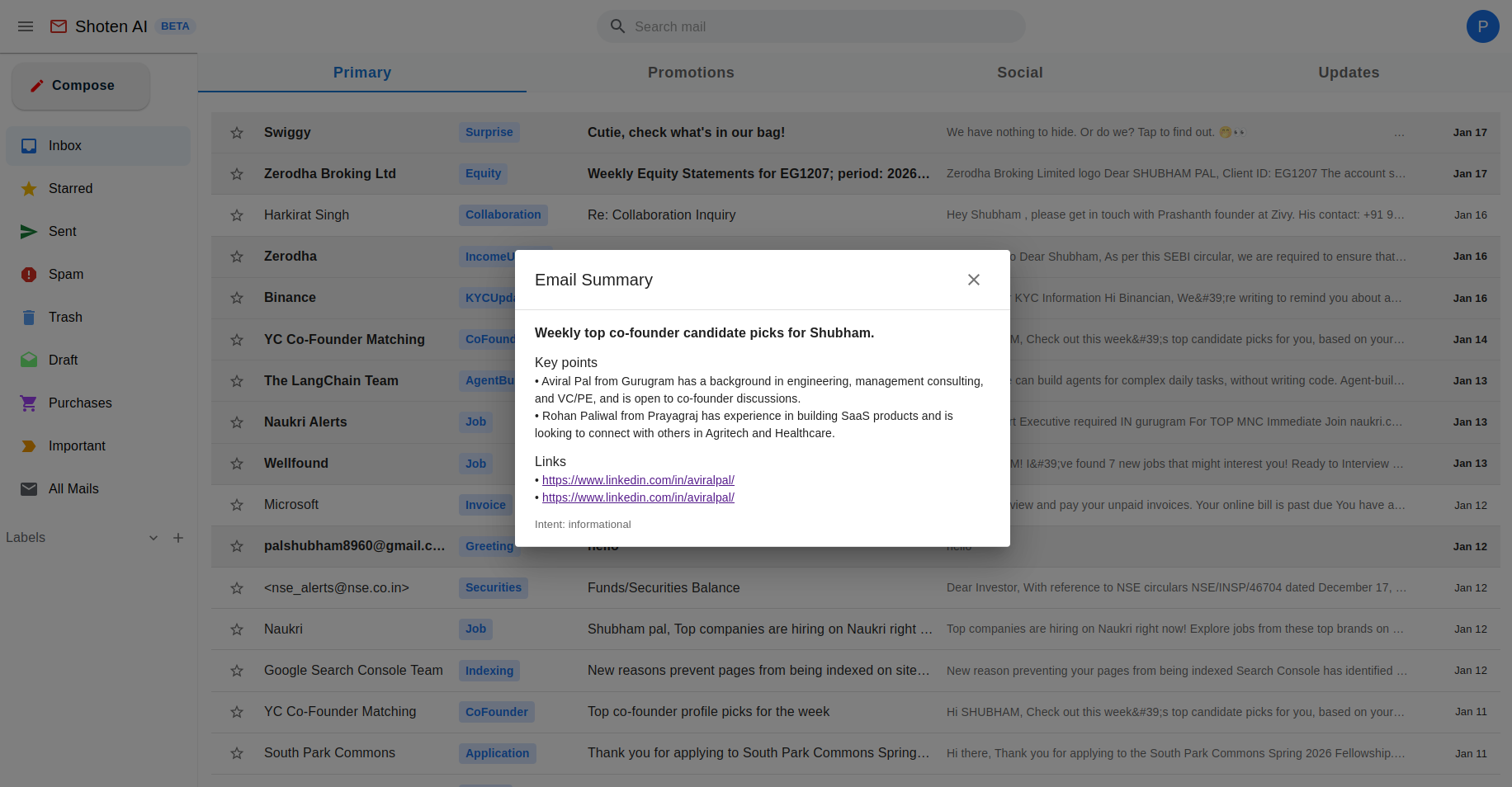
Task: Open the navigation hamburger menu
Action: pyautogui.click(x=25, y=26)
